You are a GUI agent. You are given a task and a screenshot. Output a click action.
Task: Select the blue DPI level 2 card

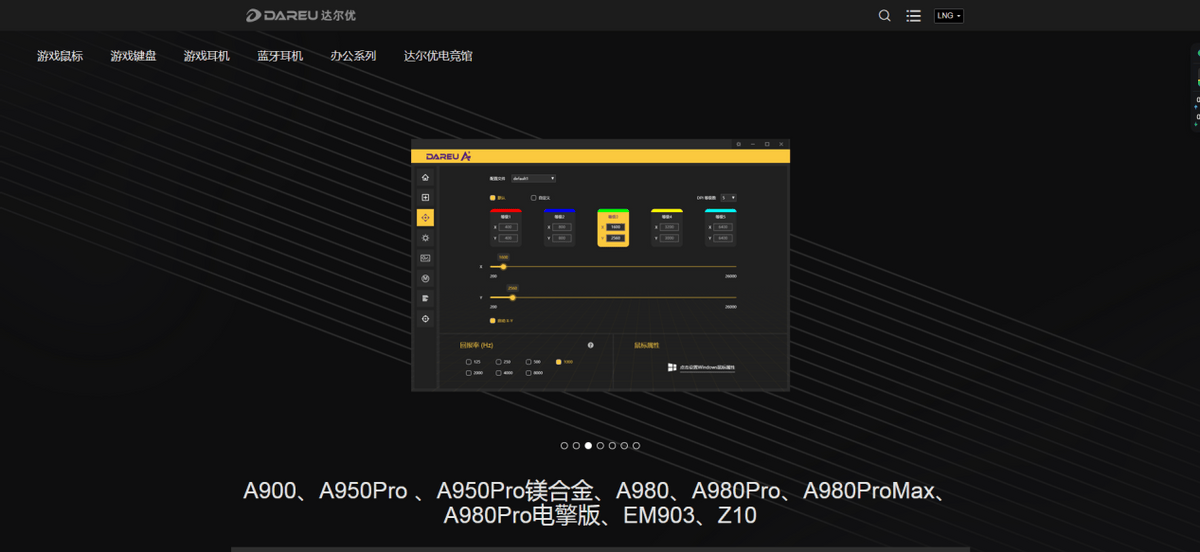pyautogui.click(x=560, y=228)
